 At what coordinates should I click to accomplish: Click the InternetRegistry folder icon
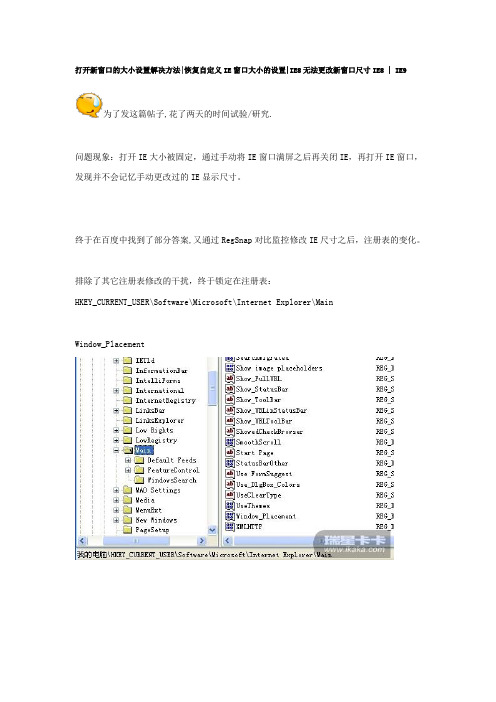tap(128, 400)
